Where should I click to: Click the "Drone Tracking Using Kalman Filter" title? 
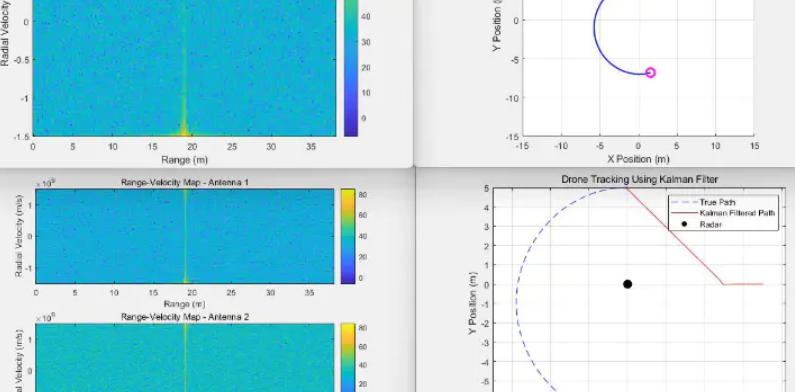639,180
